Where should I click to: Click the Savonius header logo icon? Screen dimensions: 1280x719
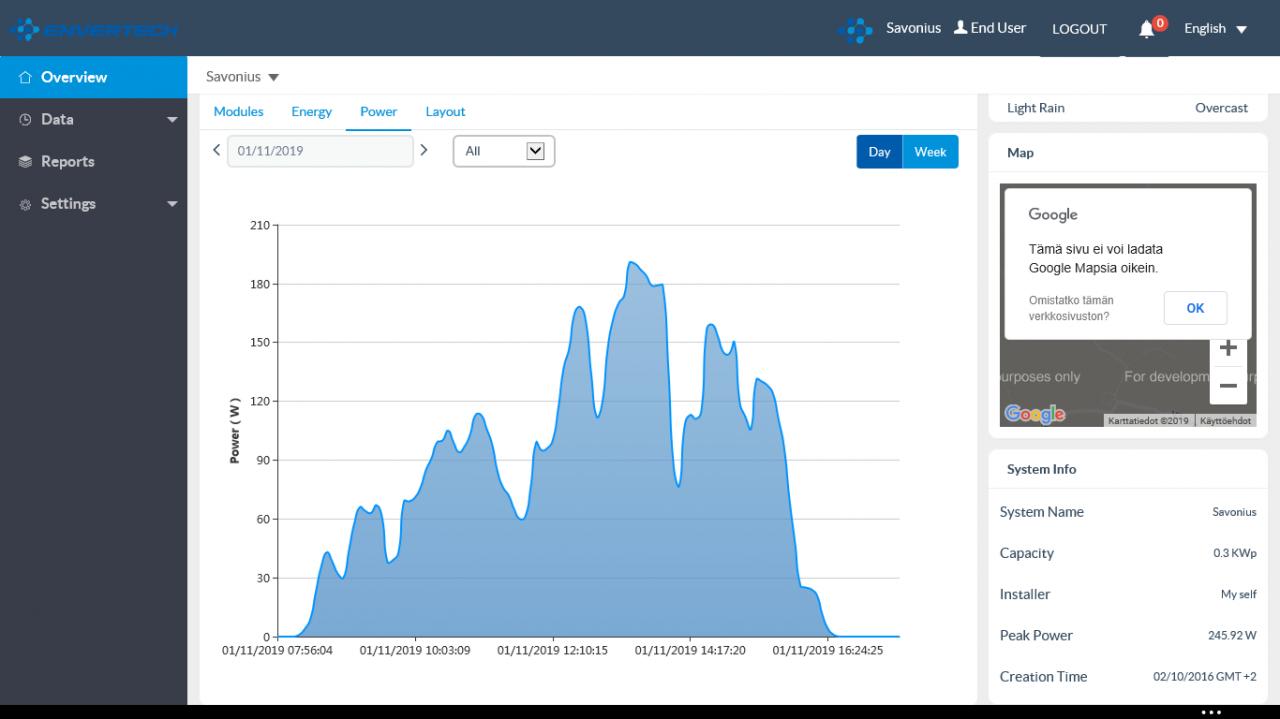pos(855,29)
